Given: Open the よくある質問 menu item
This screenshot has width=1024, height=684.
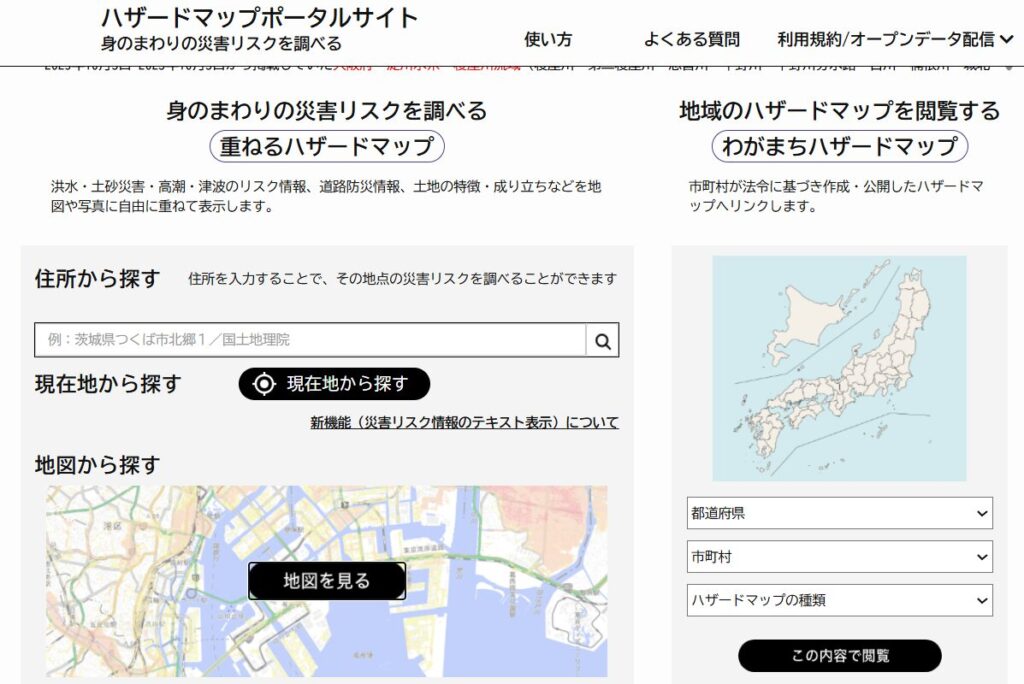Looking at the screenshot, I should (x=692, y=39).
